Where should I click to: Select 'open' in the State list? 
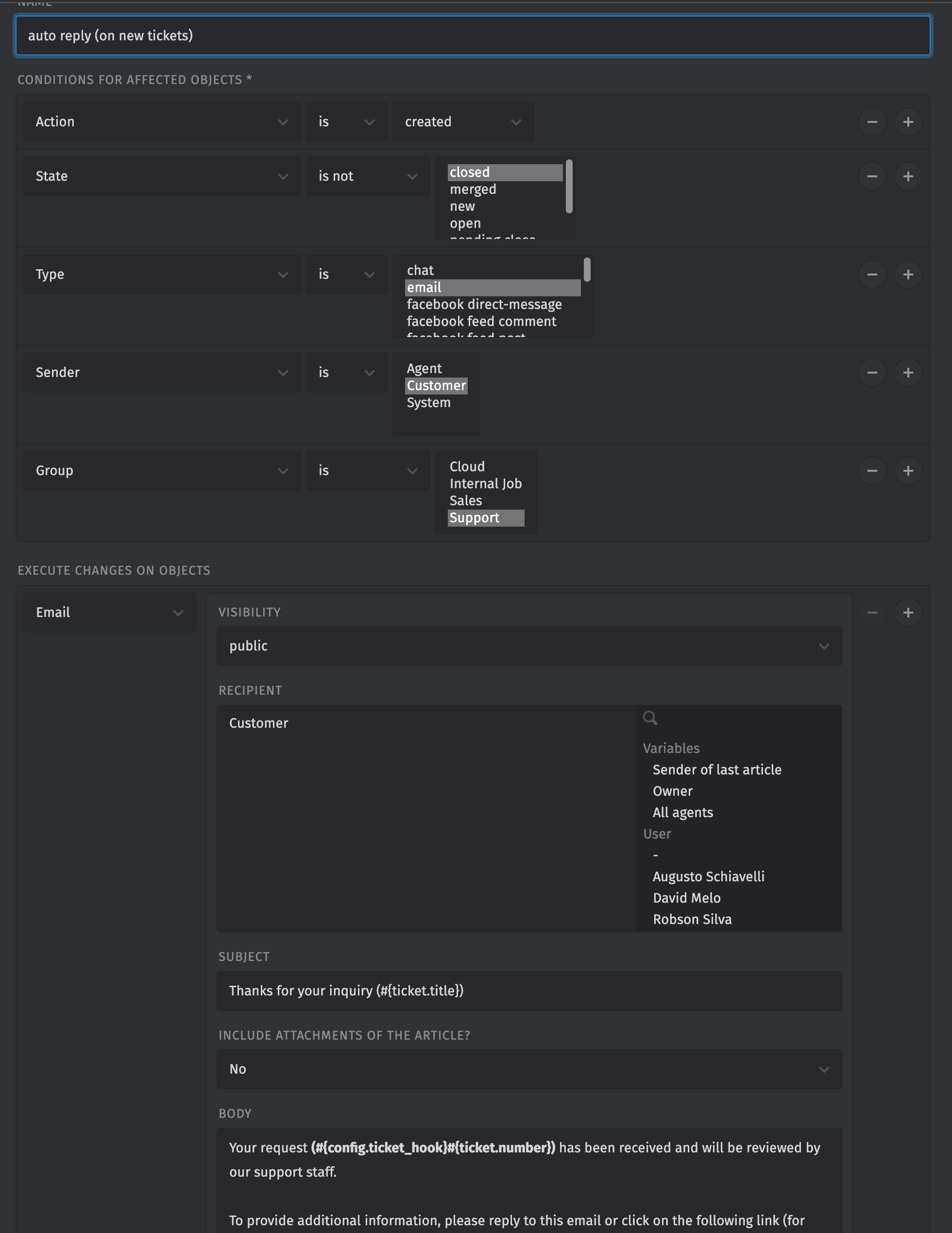click(x=505, y=223)
